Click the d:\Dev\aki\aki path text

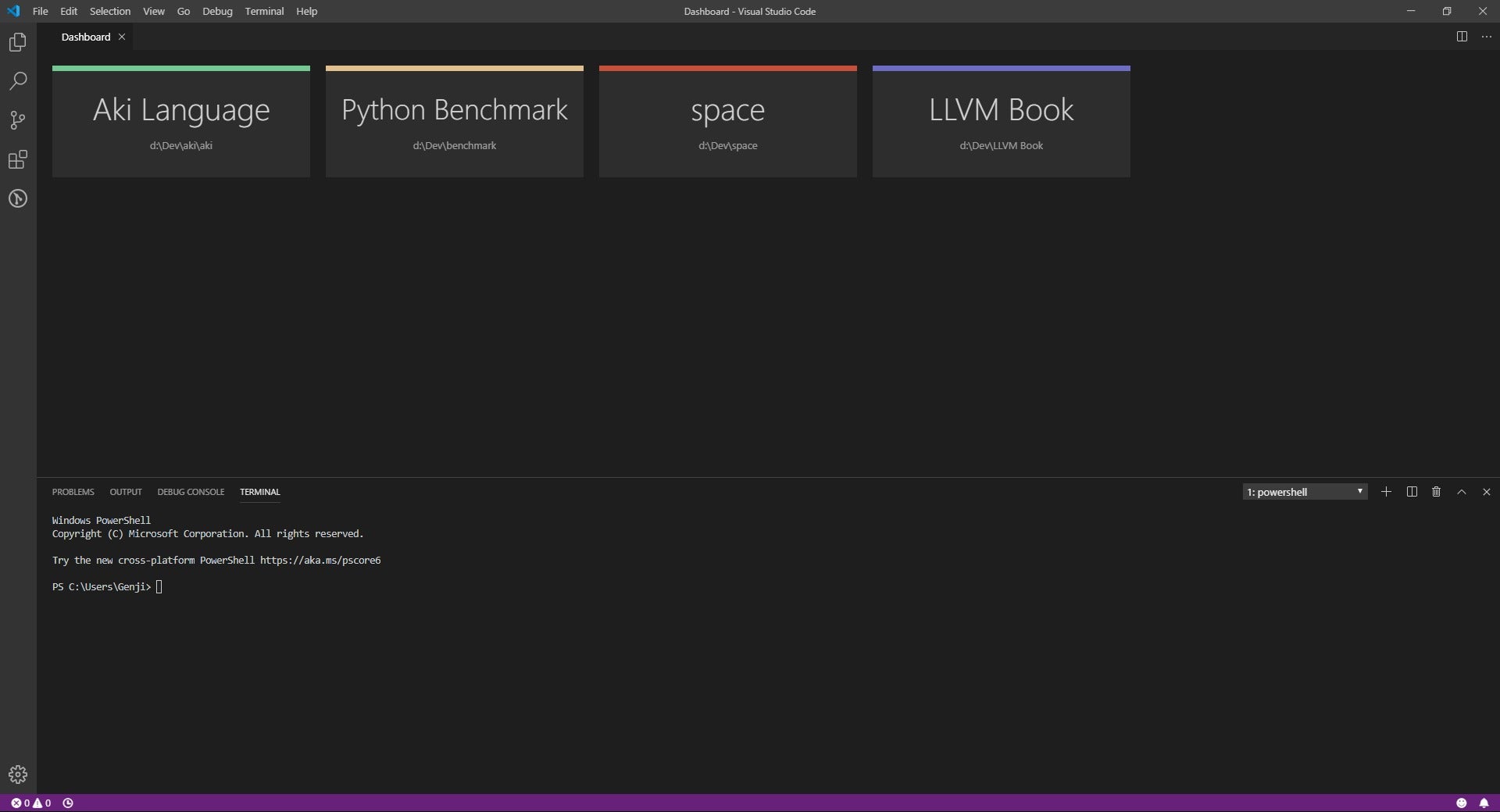pos(181,146)
